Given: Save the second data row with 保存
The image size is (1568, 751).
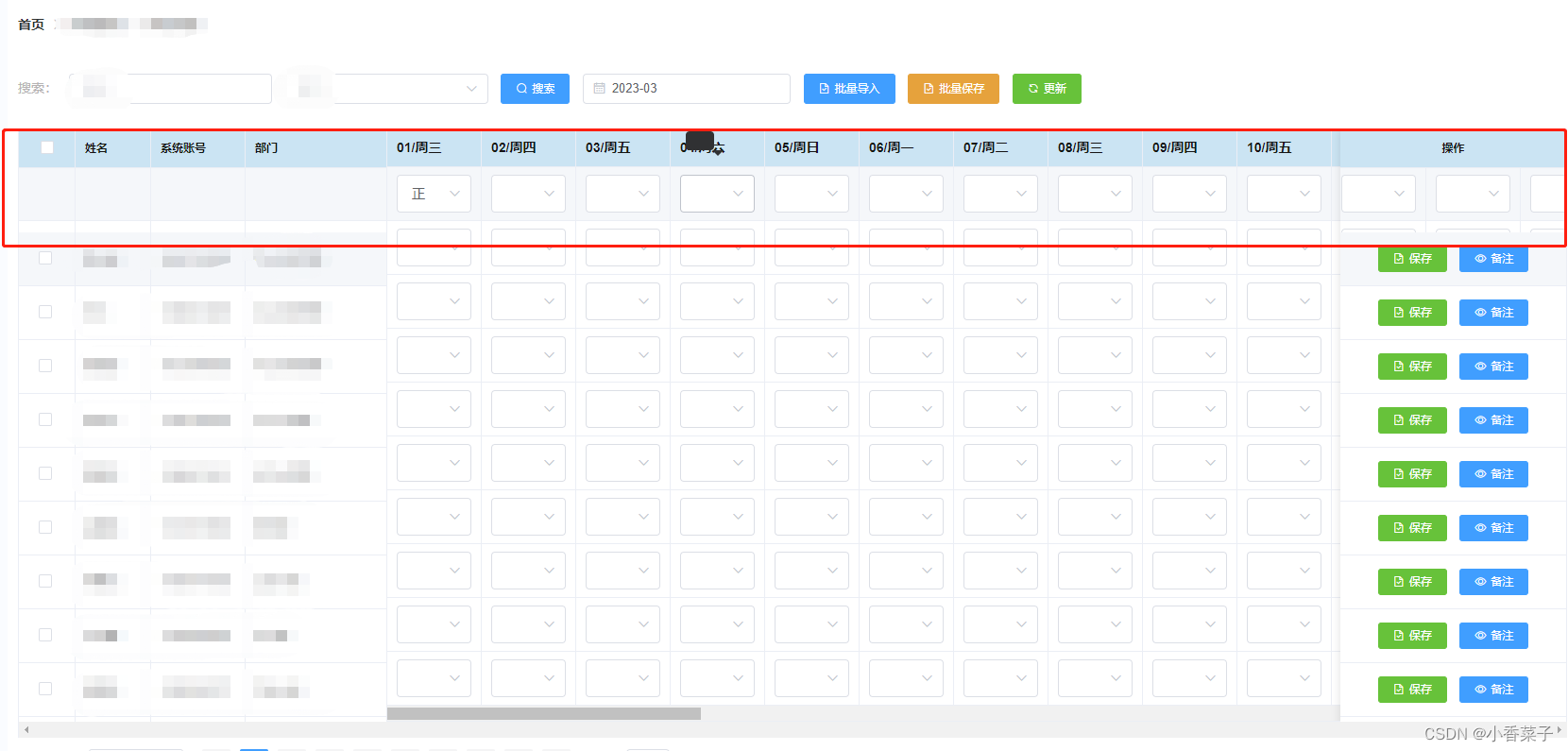Looking at the screenshot, I should [x=1412, y=313].
